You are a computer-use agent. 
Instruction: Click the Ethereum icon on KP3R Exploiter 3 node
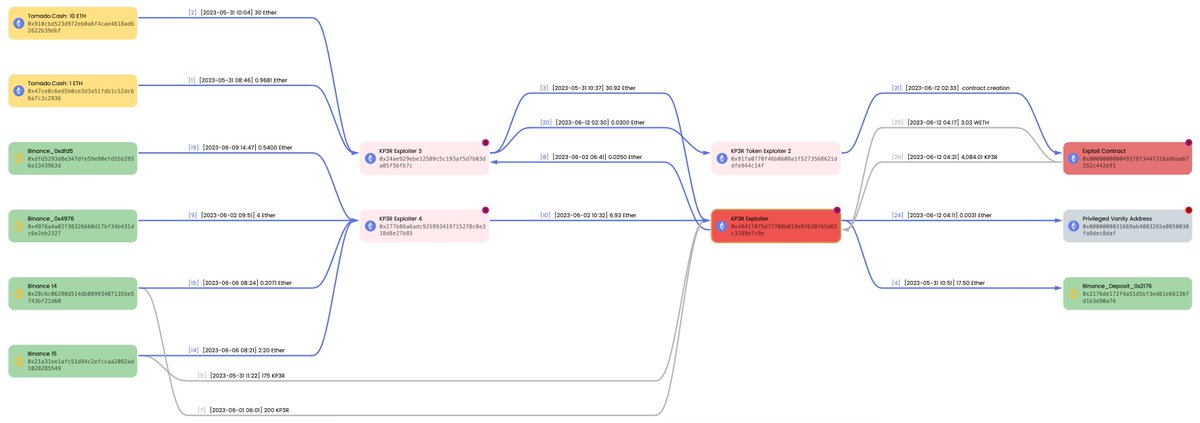click(x=371, y=158)
